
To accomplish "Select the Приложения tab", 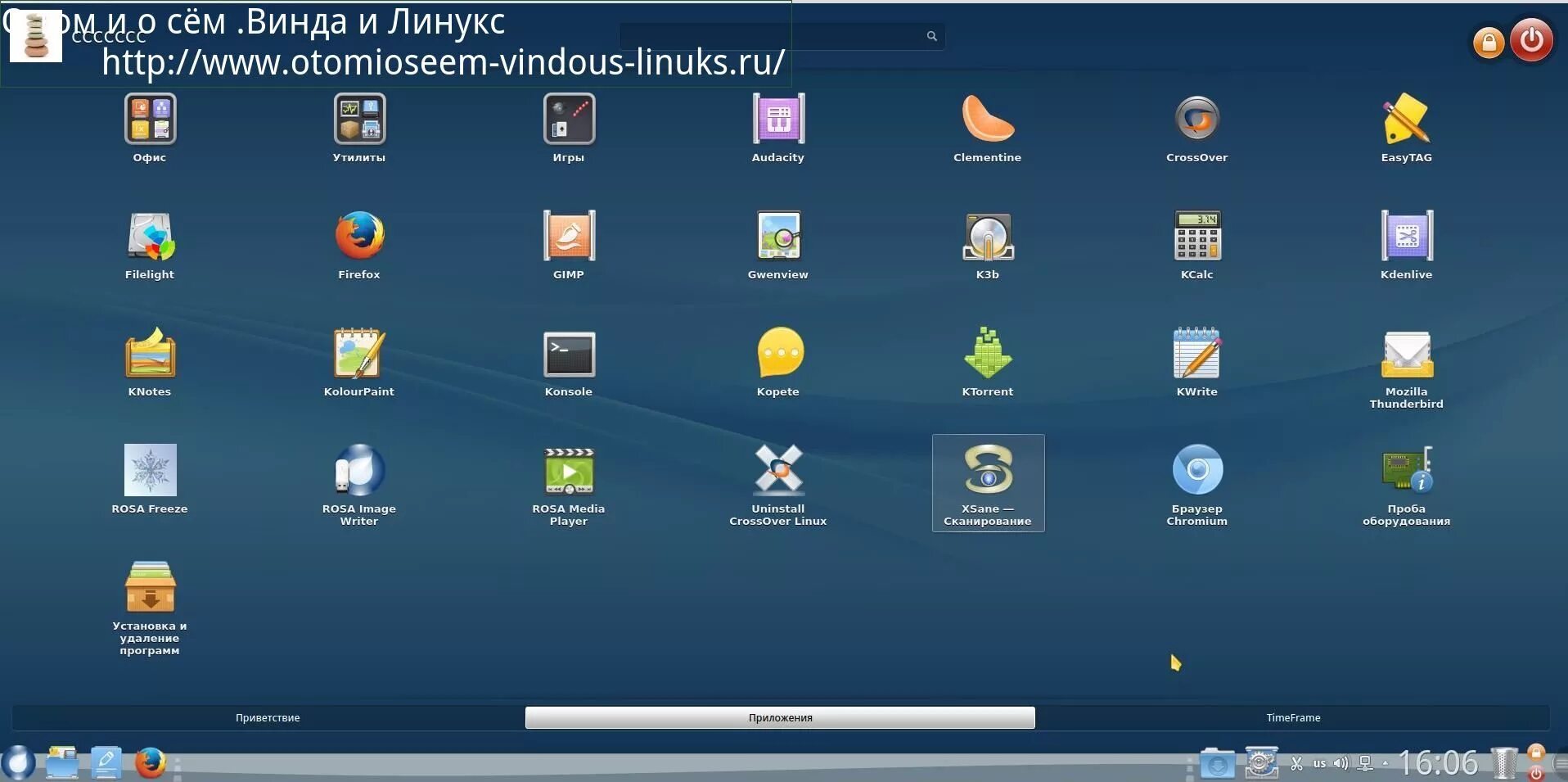I will [780, 717].
